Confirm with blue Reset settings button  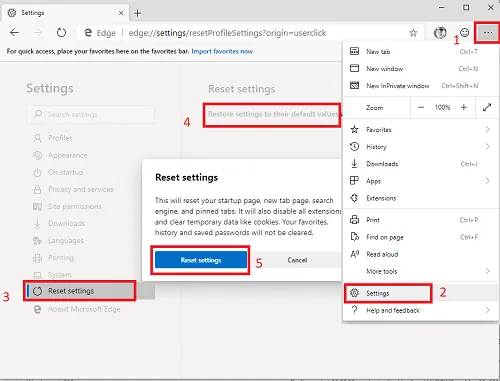(201, 260)
